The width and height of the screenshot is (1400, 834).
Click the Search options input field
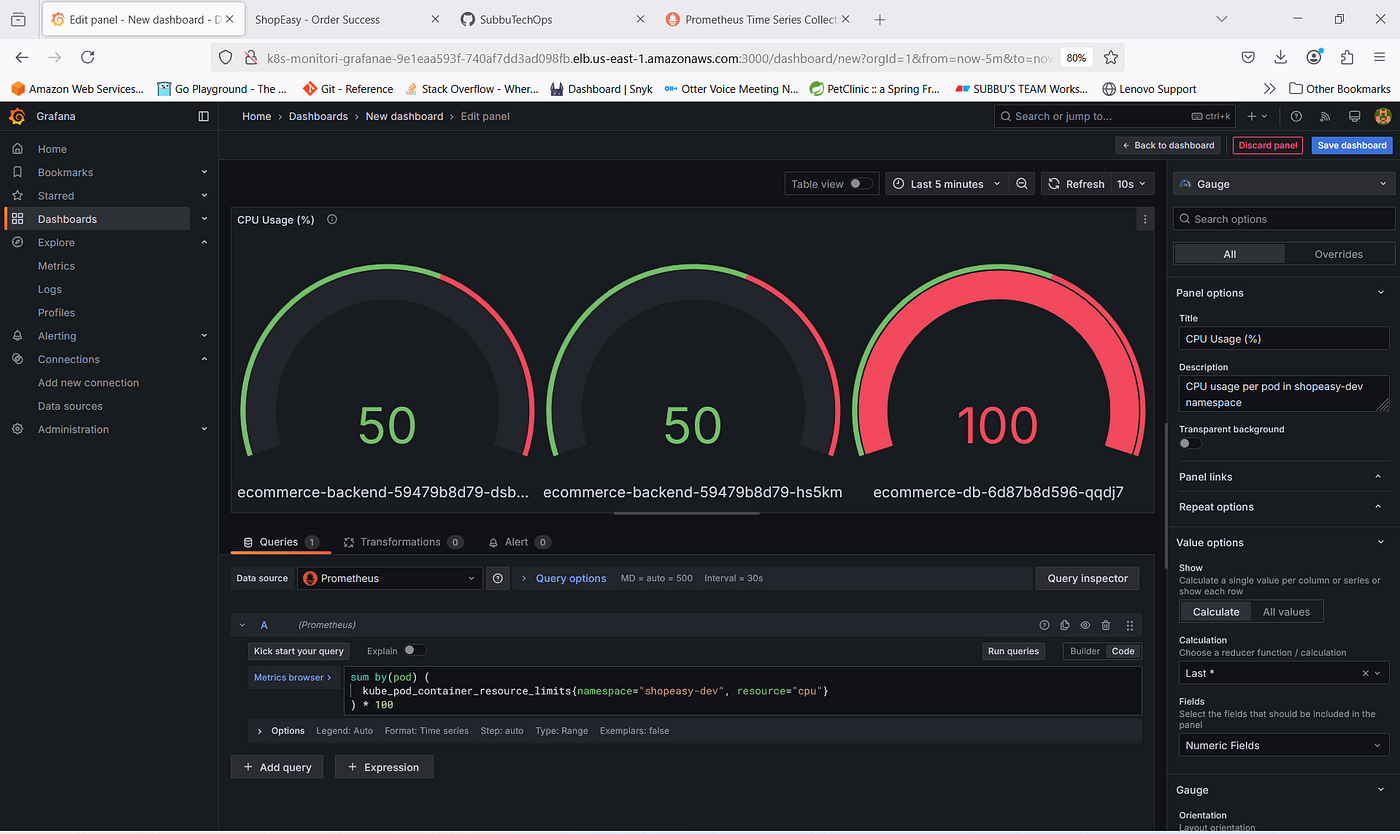(x=1284, y=219)
